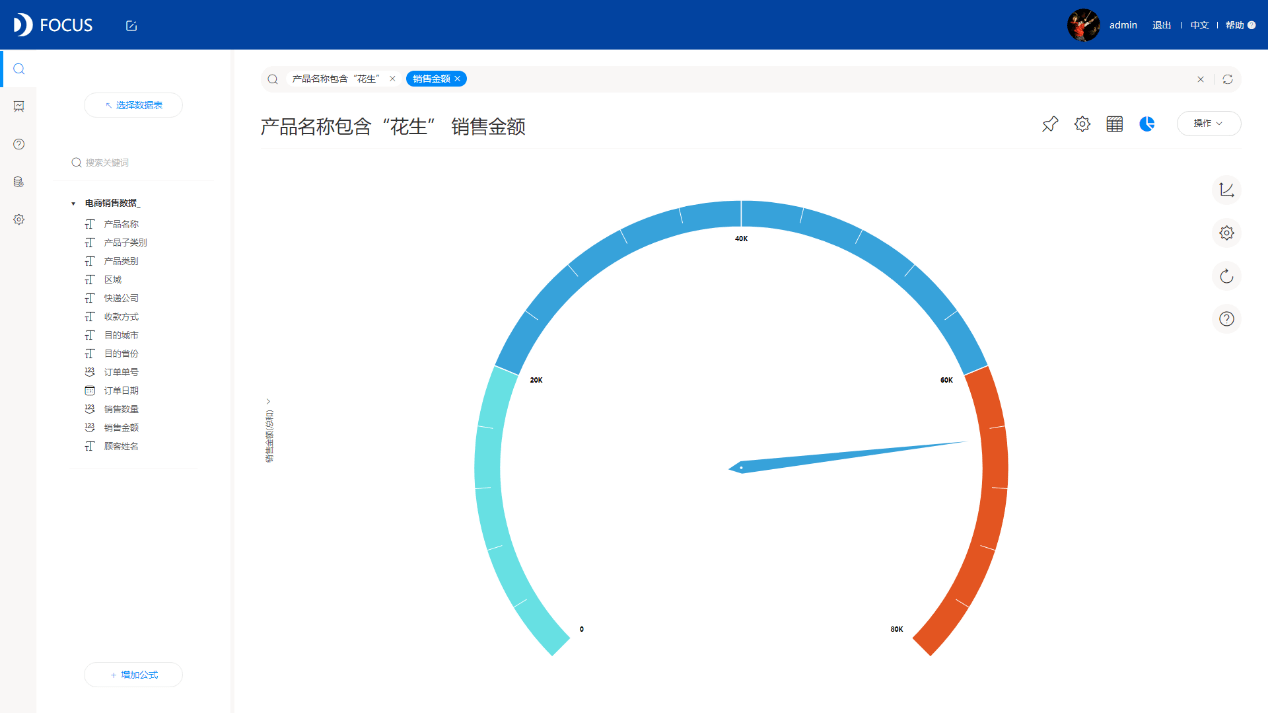Refresh the search using the sync icon
Image resolution: width=1268 pixels, height=713 pixels.
[1228, 79]
